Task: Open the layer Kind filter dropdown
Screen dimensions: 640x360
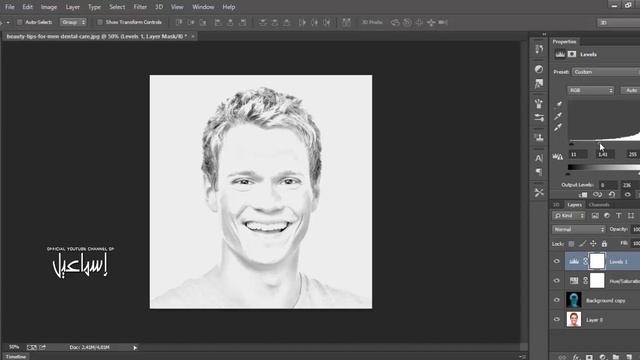Action: tap(569, 216)
